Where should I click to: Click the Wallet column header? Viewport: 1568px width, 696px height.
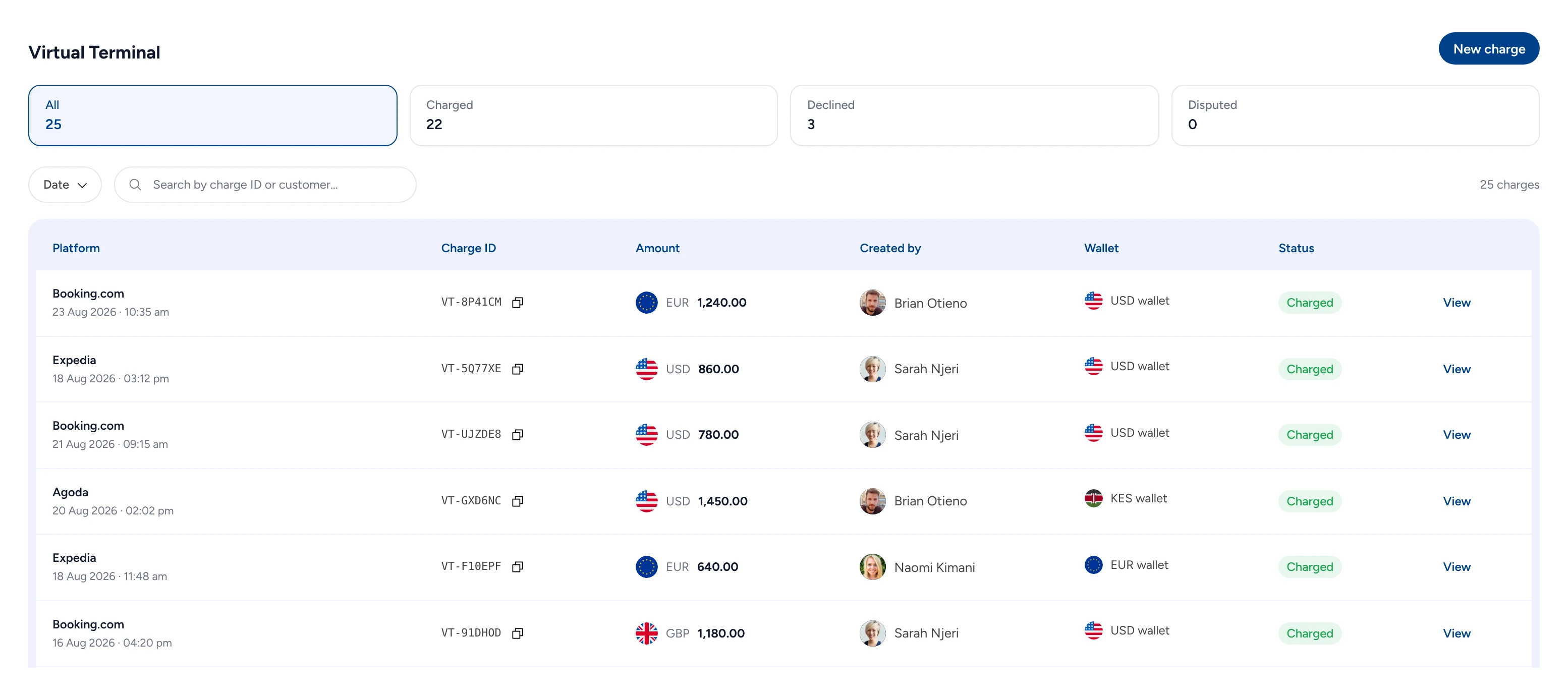coord(1101,248)
